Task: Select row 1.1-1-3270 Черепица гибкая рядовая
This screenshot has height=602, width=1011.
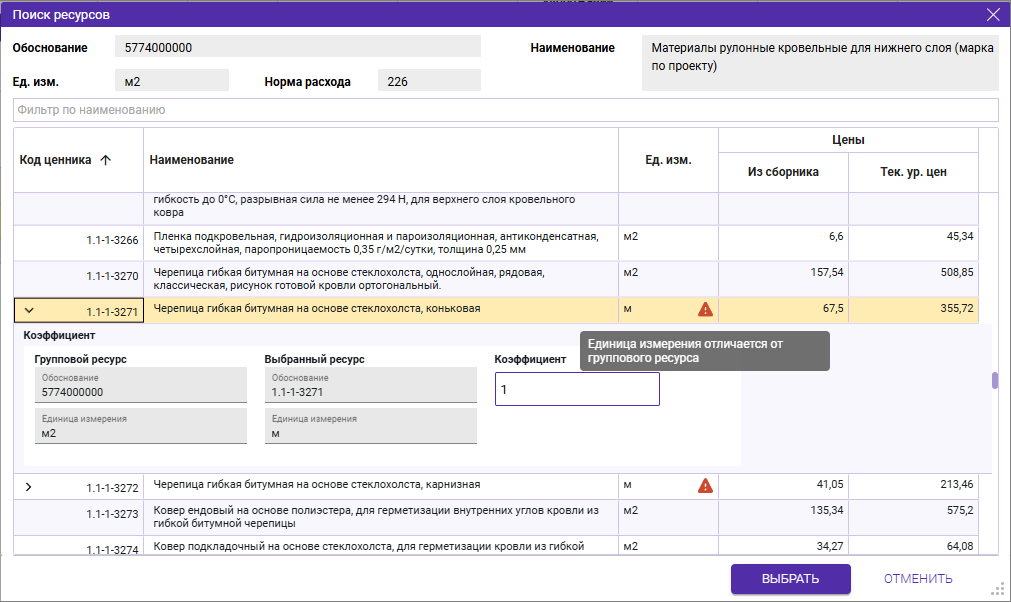Action: (380, 279)
